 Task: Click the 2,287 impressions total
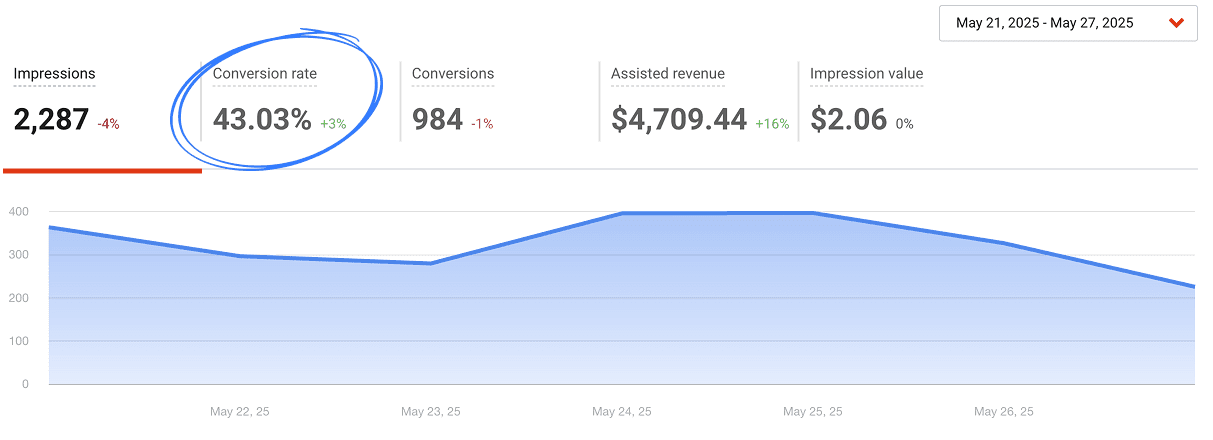point(51,120)
